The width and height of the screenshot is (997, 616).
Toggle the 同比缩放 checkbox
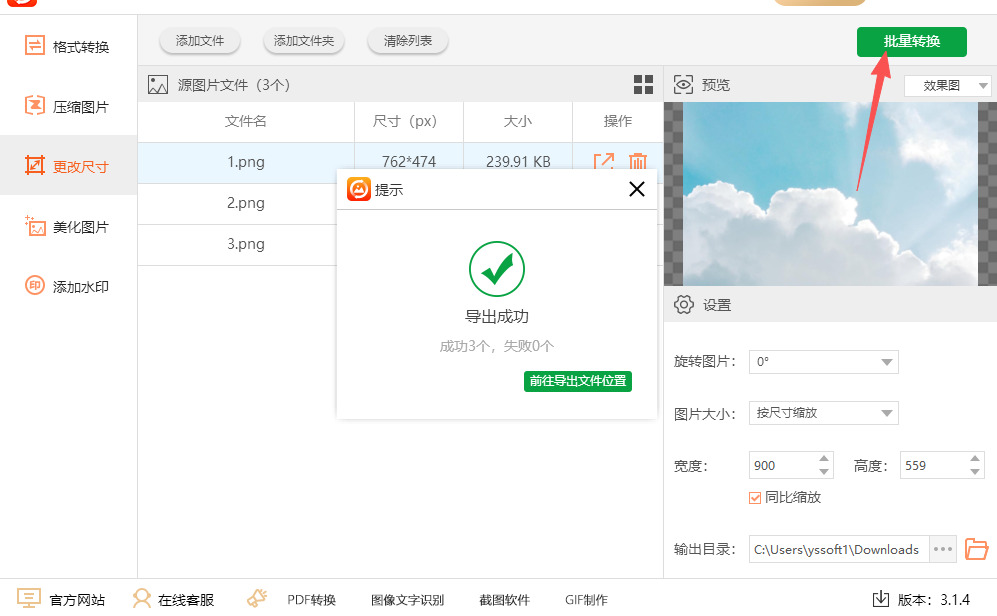[756, 497]
